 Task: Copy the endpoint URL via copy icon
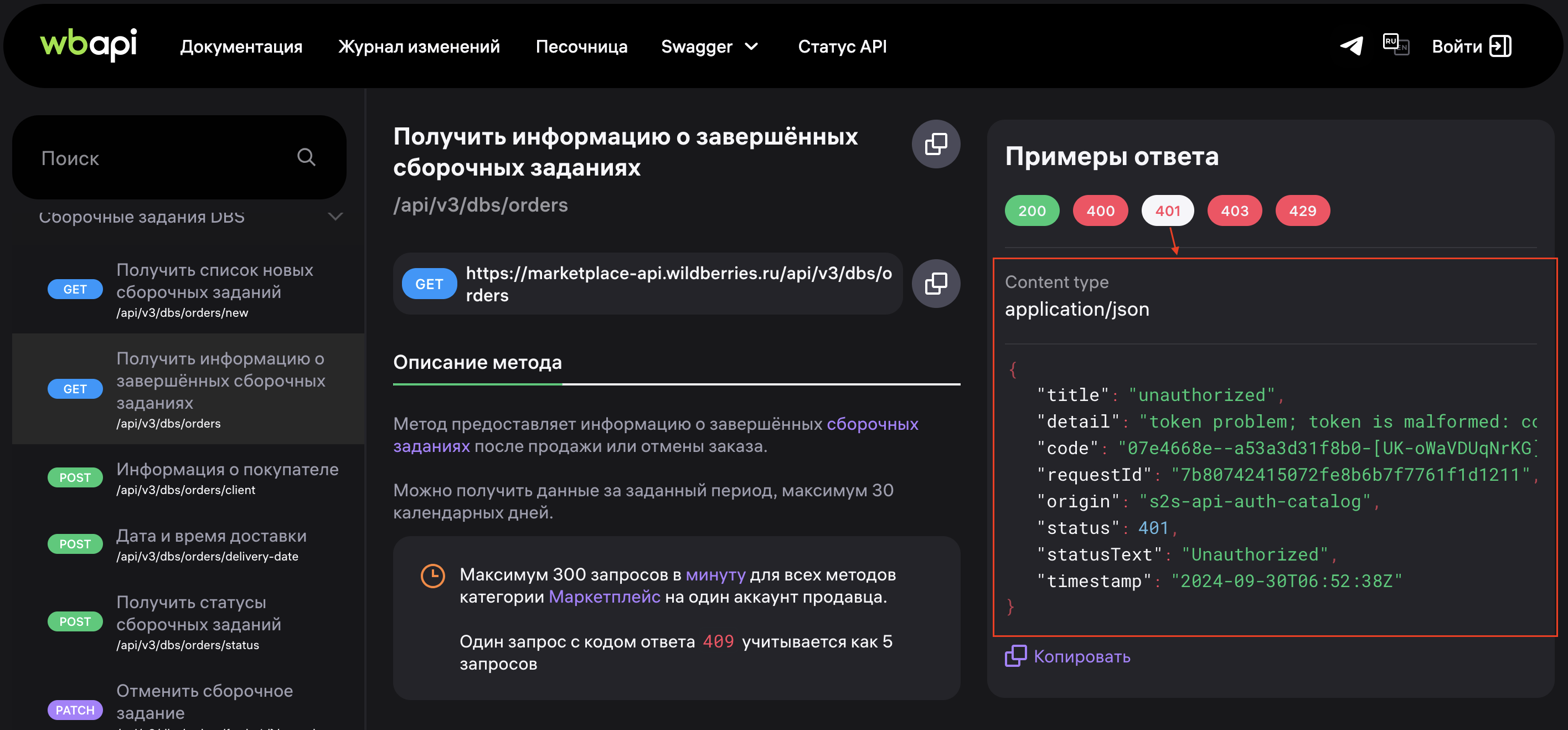click(x=935, y=283)
